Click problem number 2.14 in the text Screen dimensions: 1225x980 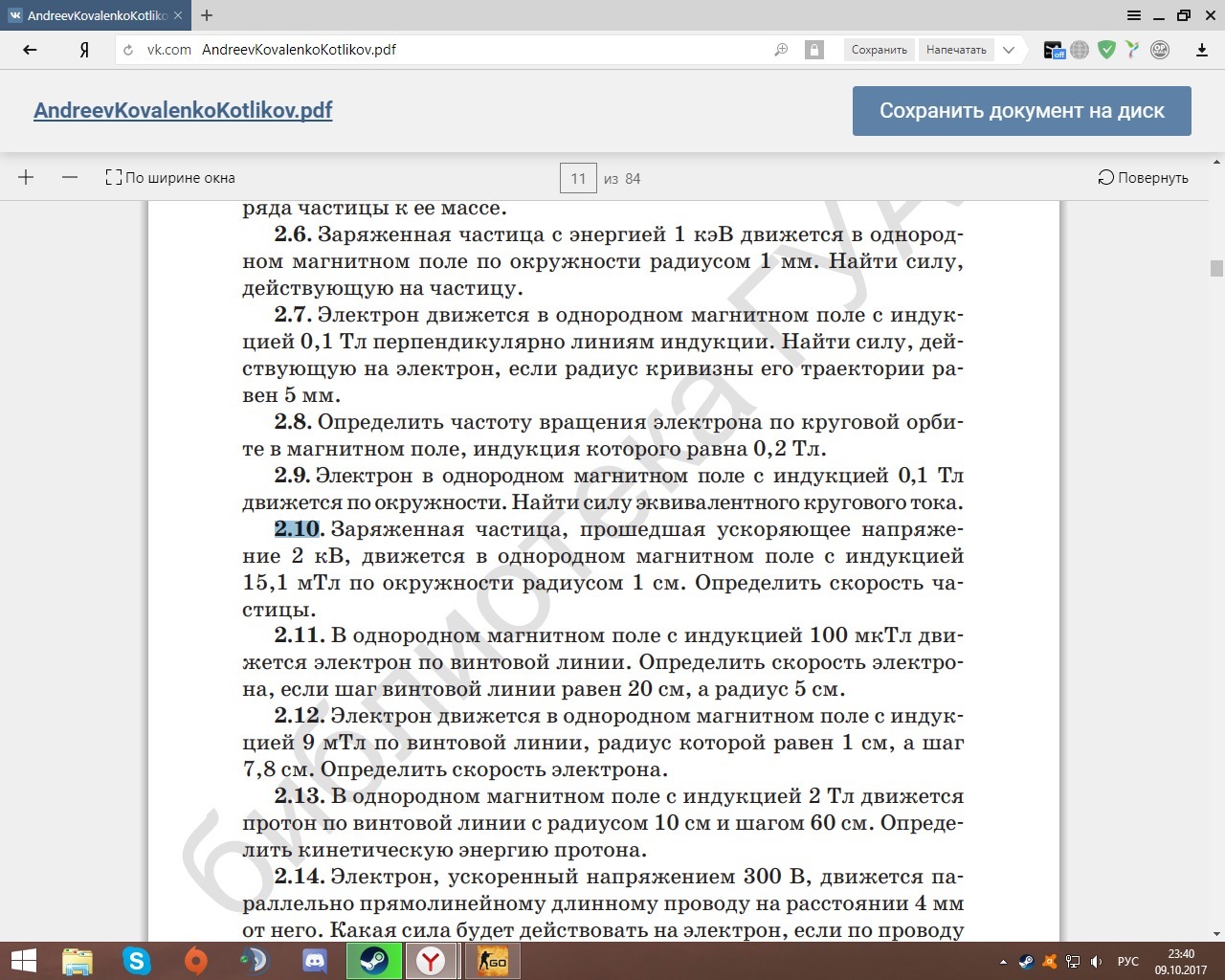pos(300,876)
